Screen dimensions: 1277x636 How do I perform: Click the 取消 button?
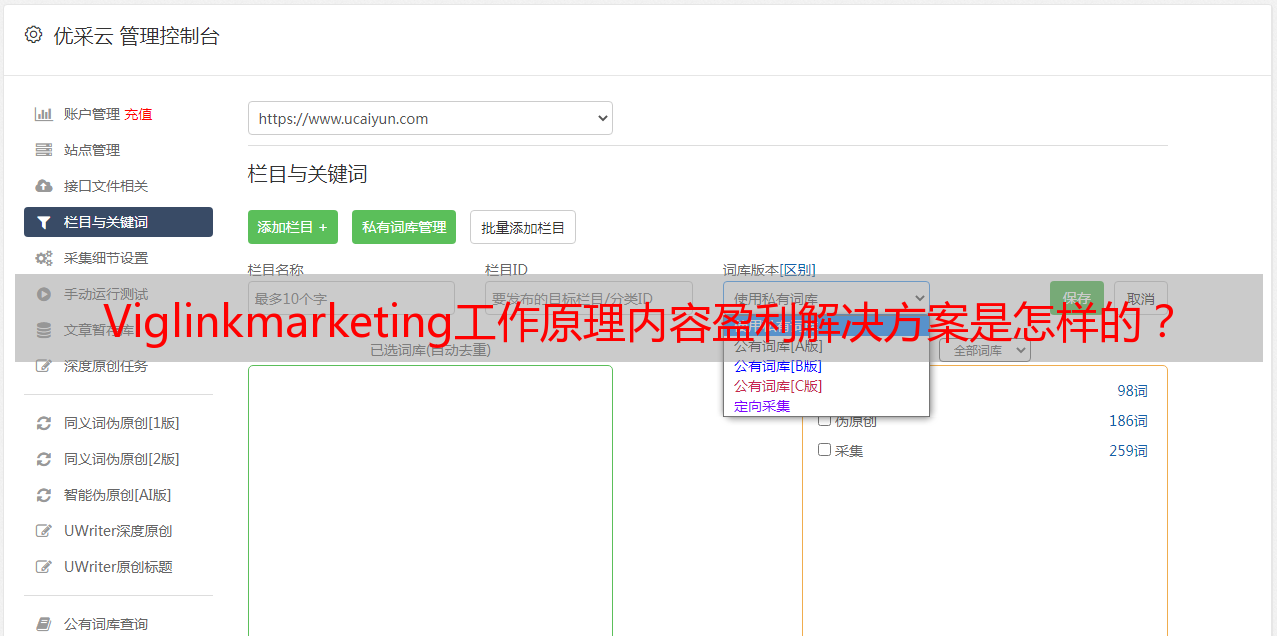pos(1141,298)
